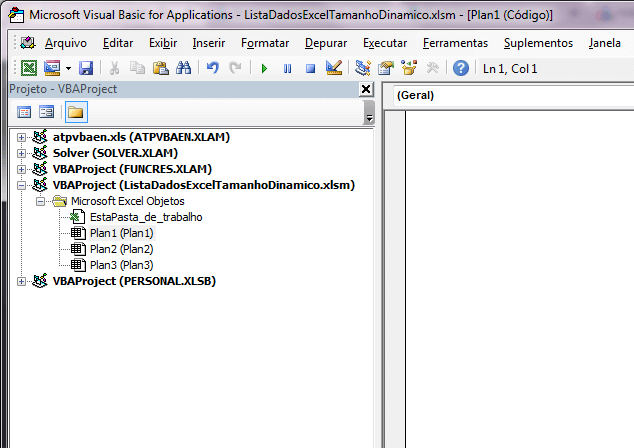Open the Arquivo menu
The height and width of the screenshot is (448, 634).
pyautogui.click(x=66, y=43)
